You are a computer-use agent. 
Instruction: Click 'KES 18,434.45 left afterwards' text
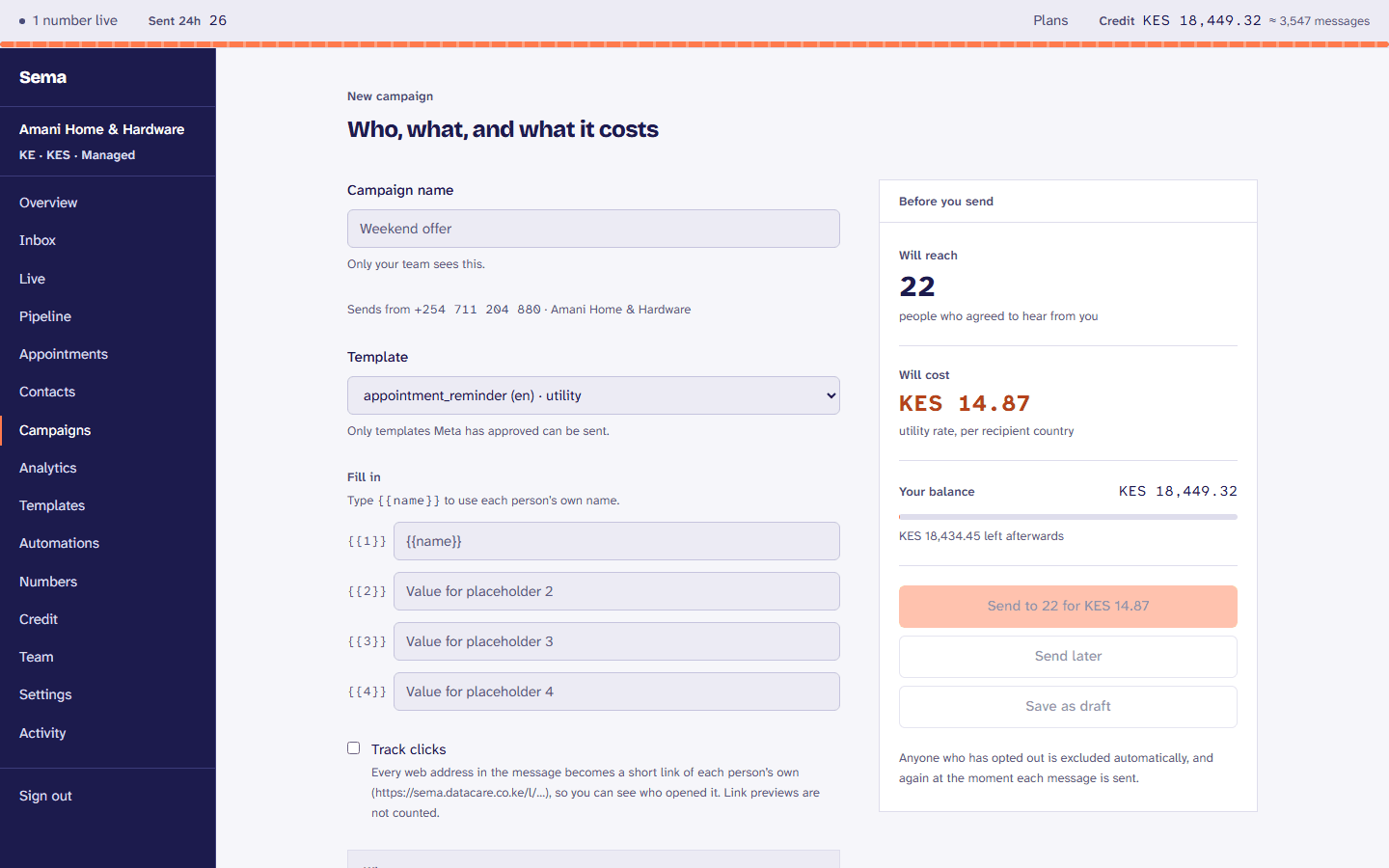981,536
